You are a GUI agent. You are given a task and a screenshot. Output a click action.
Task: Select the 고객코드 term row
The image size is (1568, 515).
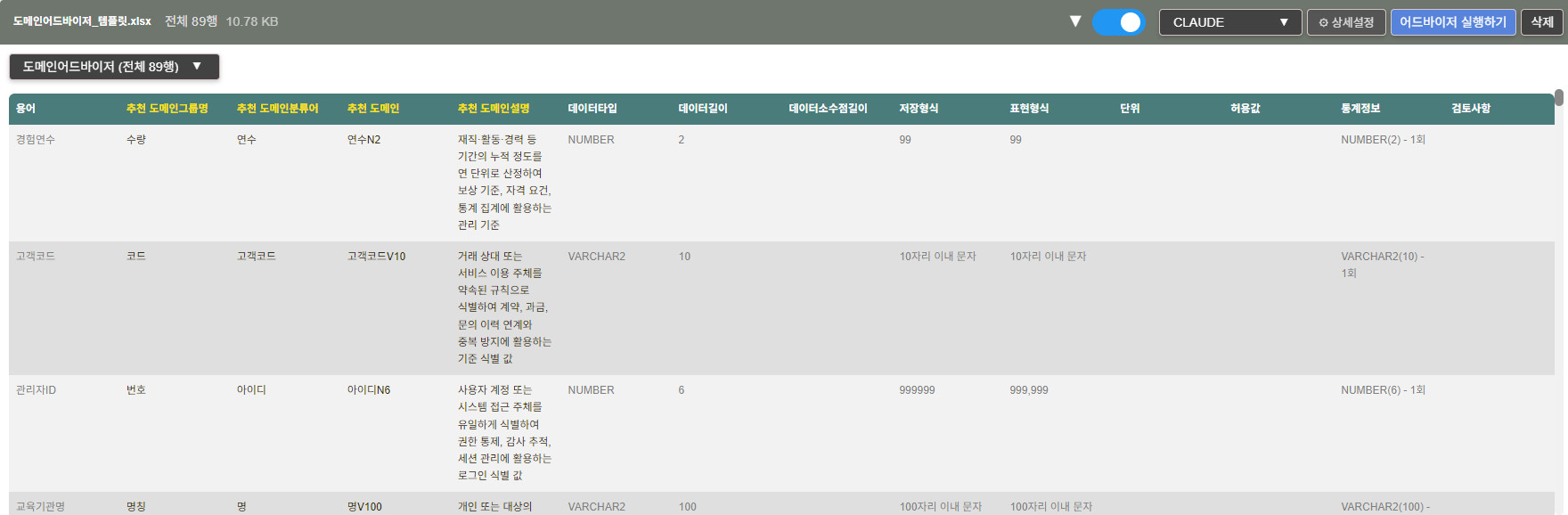coord(36,257)
